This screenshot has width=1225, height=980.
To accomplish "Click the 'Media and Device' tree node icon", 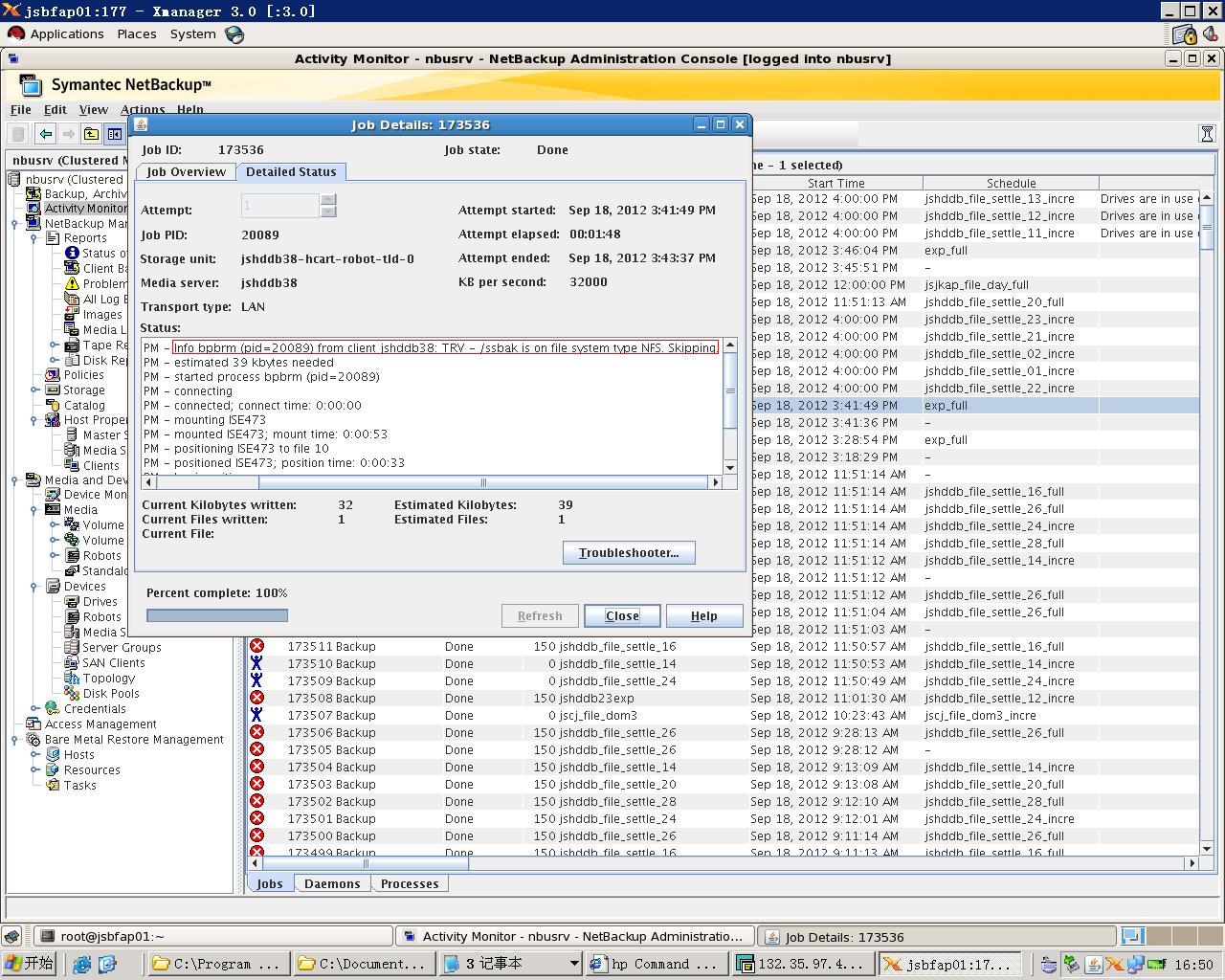I will coord(33,479).
